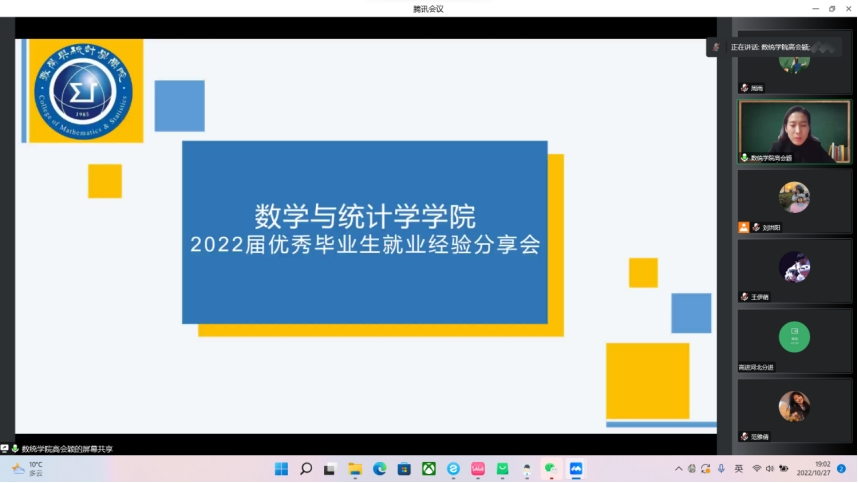Click the screen sharing status label at bottom-left
858x483 pixels.
(x=66, y=449)
